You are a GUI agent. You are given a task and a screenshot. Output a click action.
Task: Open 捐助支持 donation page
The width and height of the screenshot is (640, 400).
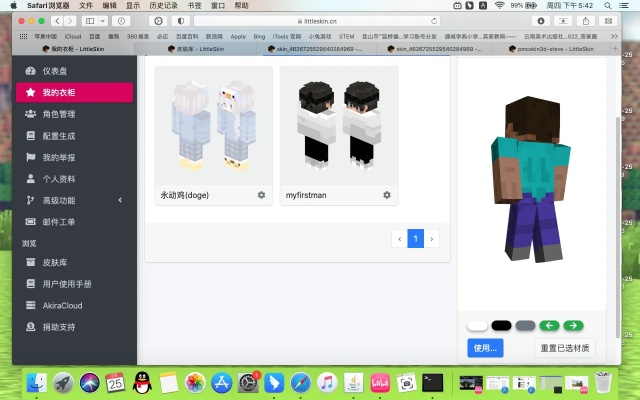(x=74, y=327)
